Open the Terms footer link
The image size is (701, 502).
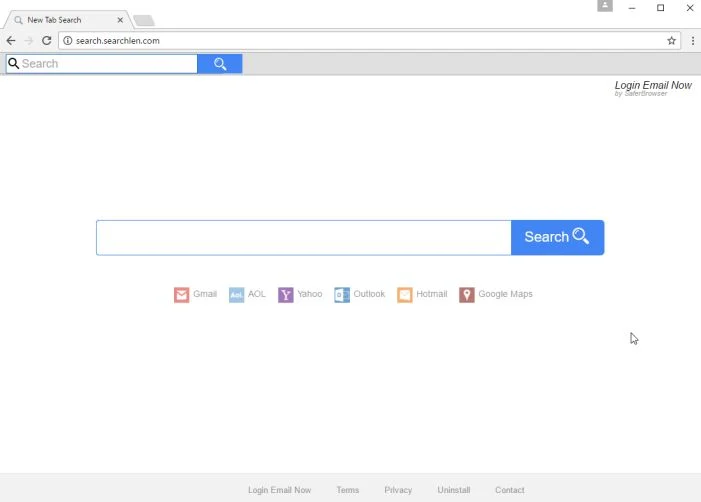[x=347, y=490]
